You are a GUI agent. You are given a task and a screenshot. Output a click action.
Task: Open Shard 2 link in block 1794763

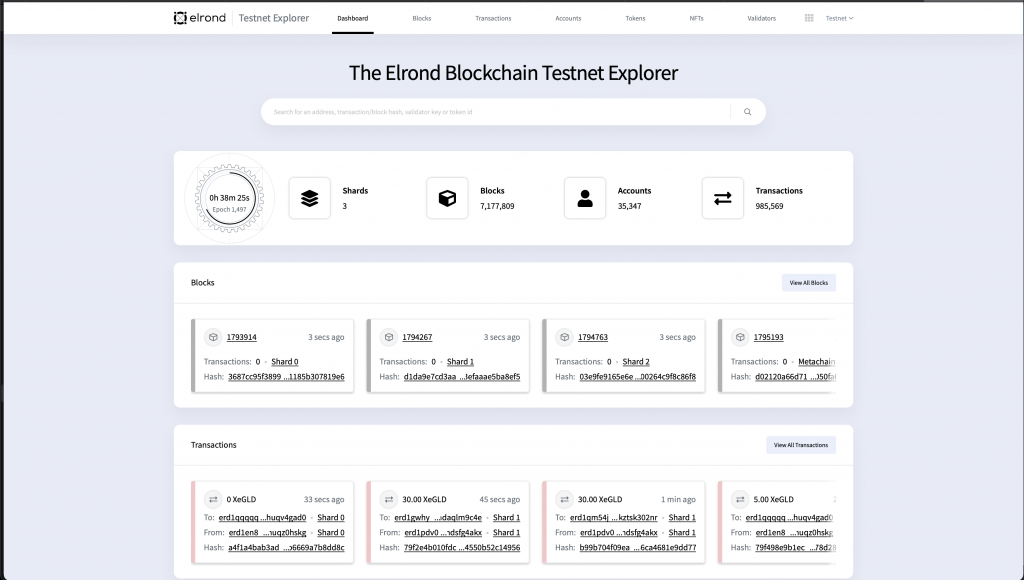click(x=636, y=361)
